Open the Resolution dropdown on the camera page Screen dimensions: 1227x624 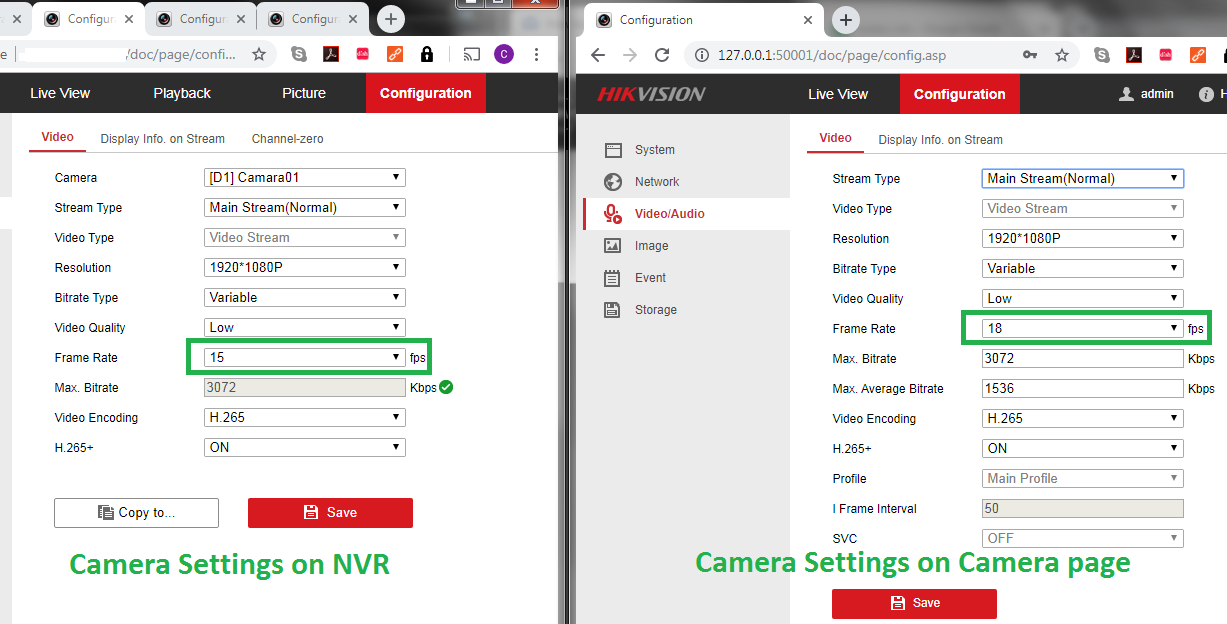(x=1082, y=238)
